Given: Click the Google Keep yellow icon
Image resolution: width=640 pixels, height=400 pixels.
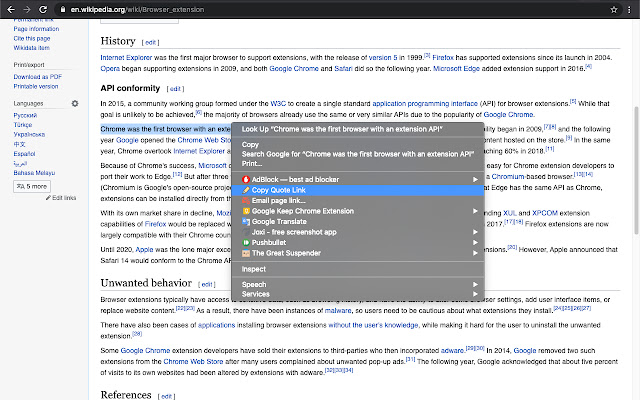Looking at the screenshot, I should pos(246,211).
